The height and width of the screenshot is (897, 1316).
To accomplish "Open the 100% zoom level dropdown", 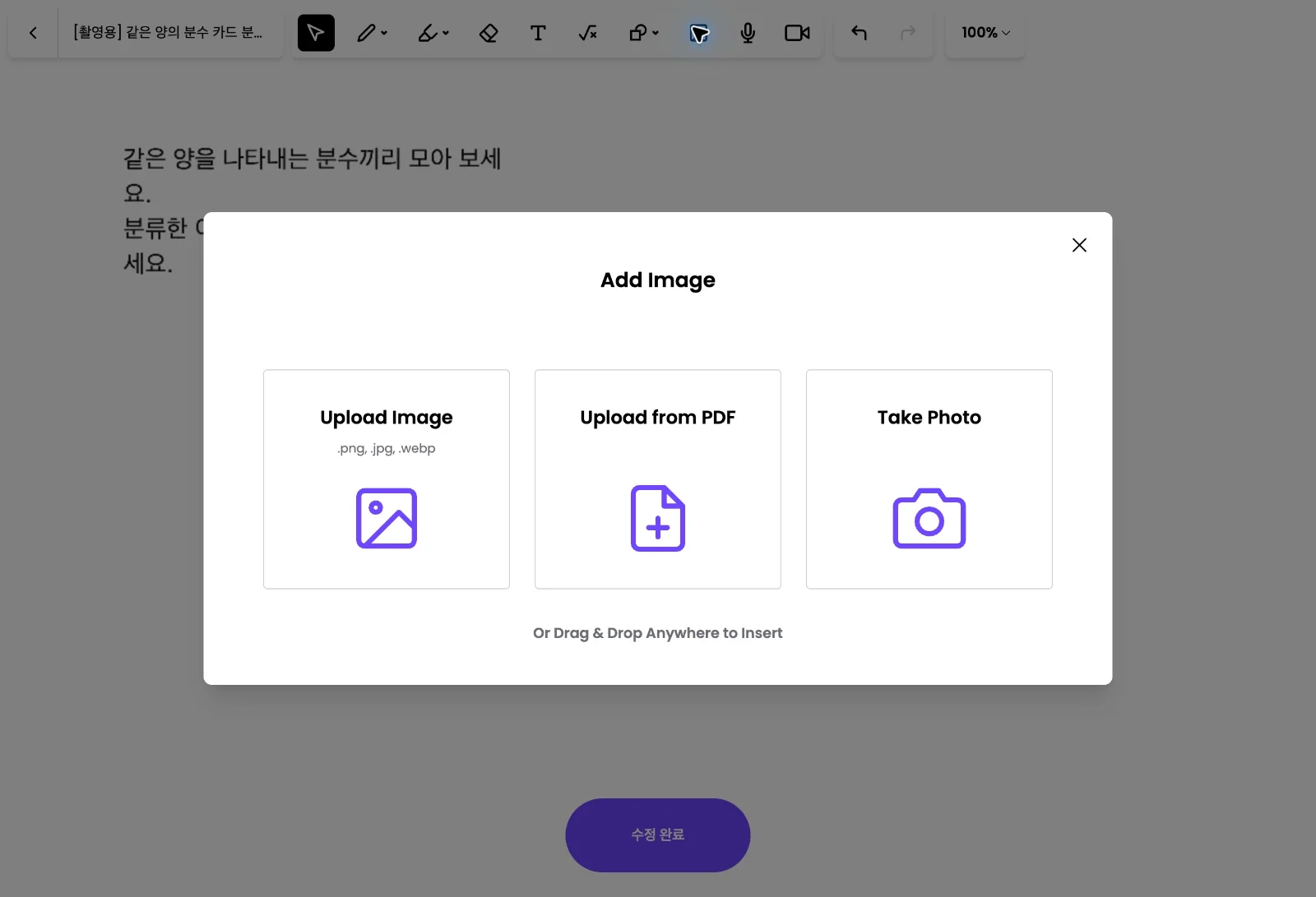I will coord(985,33).
